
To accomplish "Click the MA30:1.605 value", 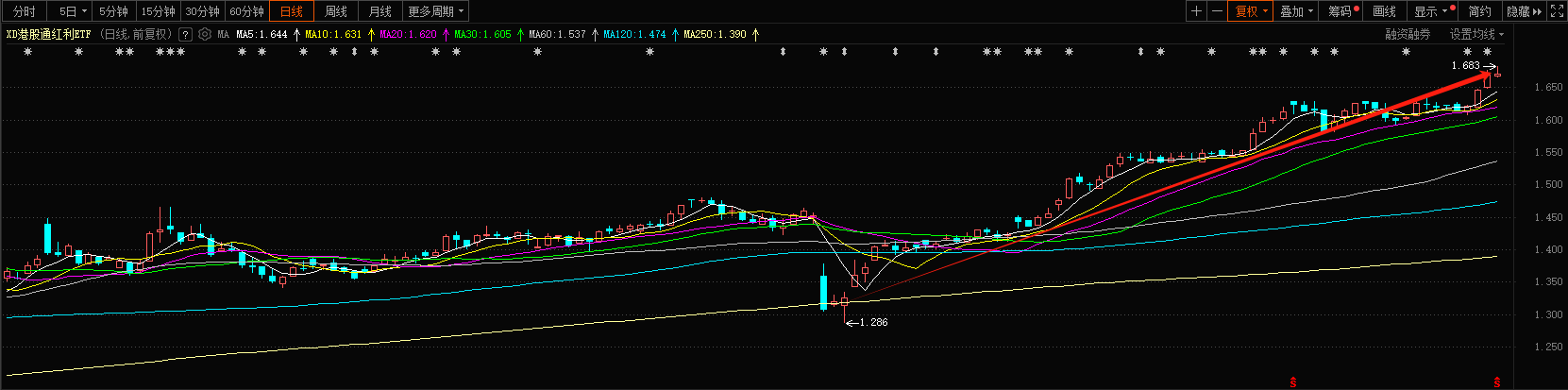I will click(x=482, y=34).
